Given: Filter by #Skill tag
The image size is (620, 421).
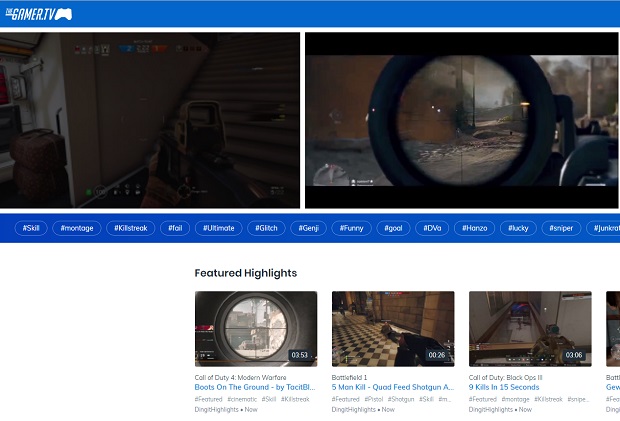Looking at the screenshot, I should tap(31, 228).
